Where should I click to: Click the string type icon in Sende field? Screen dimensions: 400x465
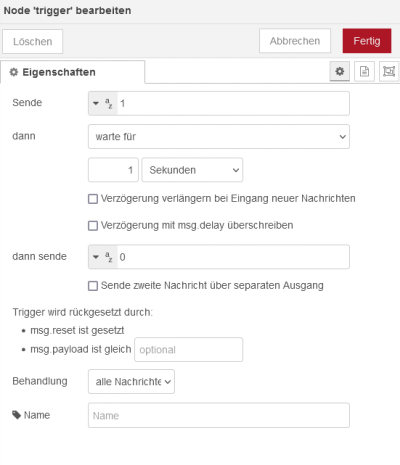click(x=109, y=103)
